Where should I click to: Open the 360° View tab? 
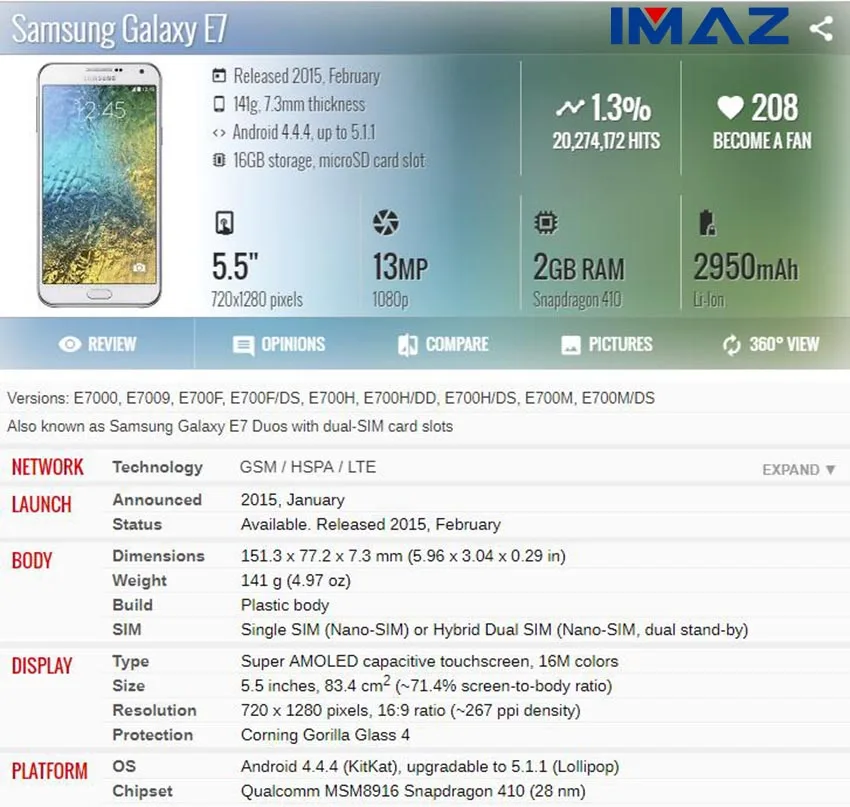[x=770, y=344]
